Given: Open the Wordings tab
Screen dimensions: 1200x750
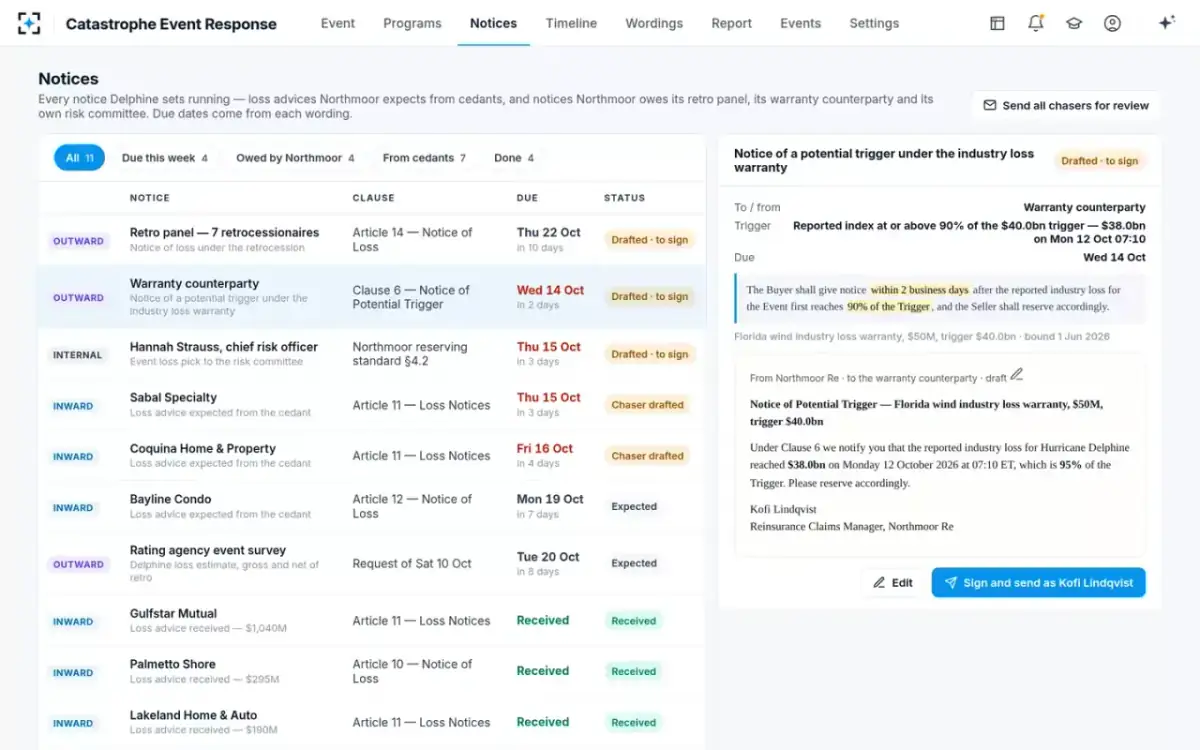Looking at the screenshot, I should tap(654, 23).
